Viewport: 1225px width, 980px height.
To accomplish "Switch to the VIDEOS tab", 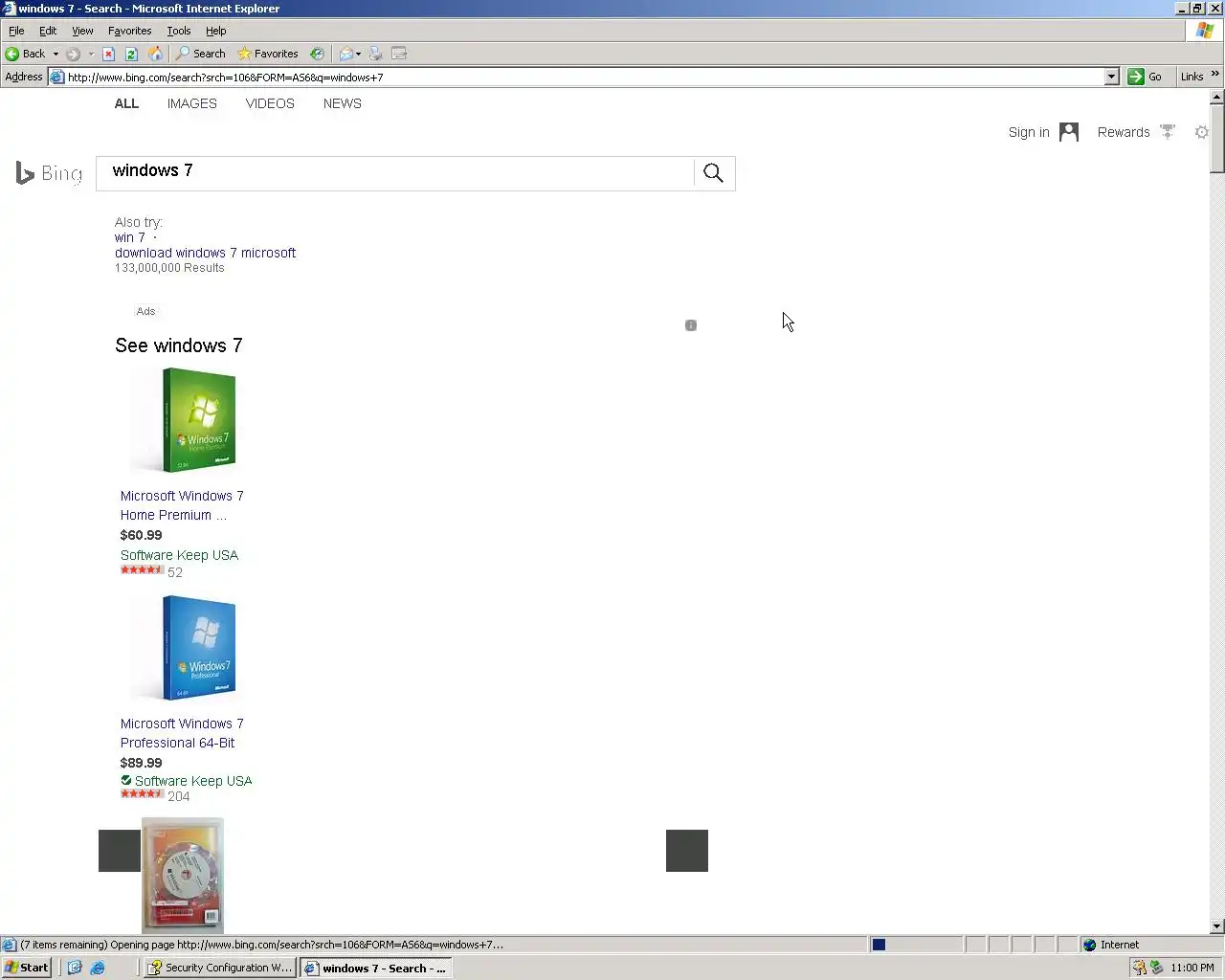I will coord(270,103).
